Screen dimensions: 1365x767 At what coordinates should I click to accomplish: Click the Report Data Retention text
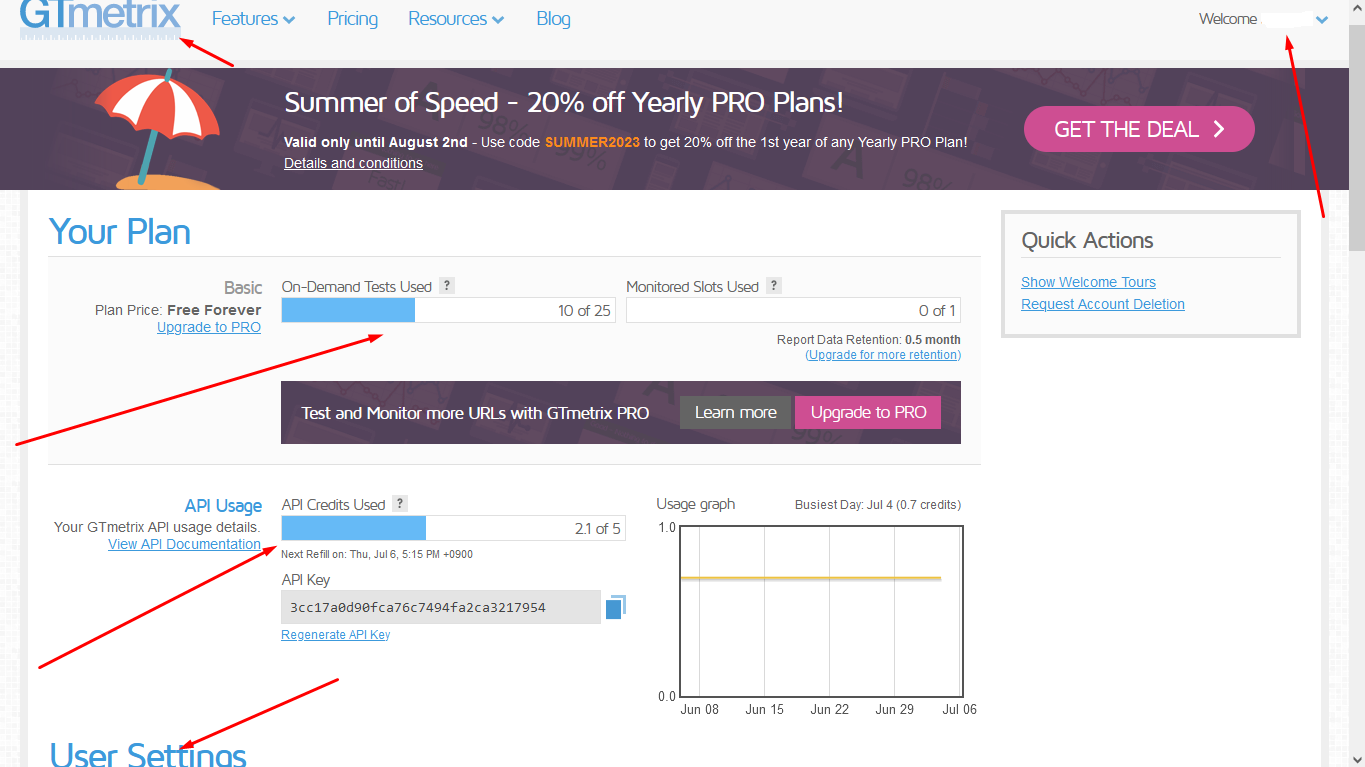tap(869, 340)
